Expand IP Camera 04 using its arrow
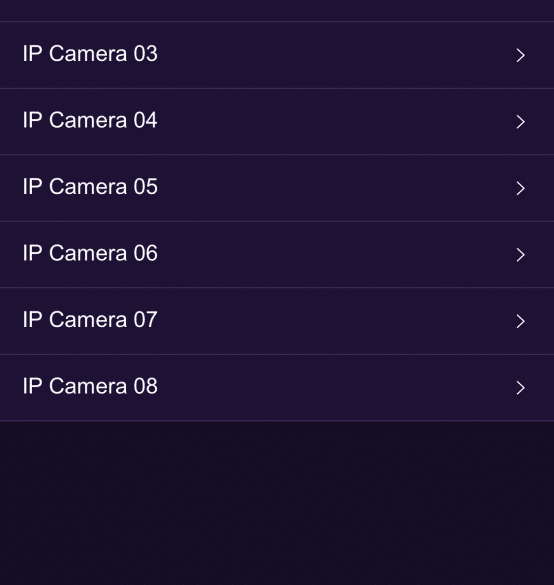The image size is (554, 585). click(520, 122)
